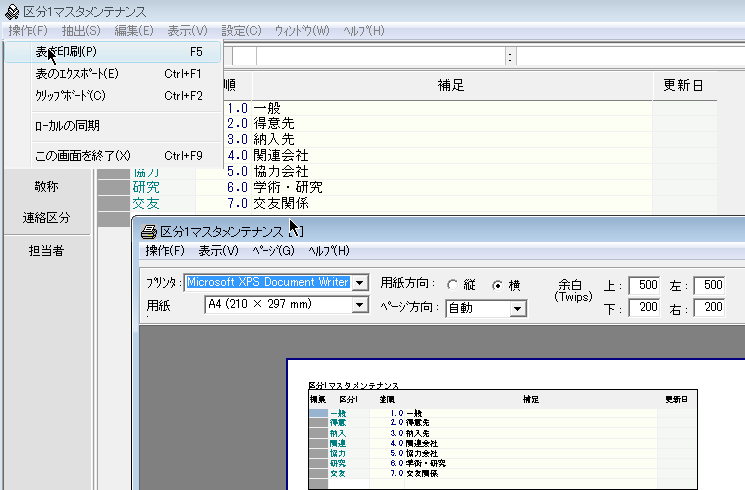Click the 補足 column header
745x490 pixels.
coord(452,86)
